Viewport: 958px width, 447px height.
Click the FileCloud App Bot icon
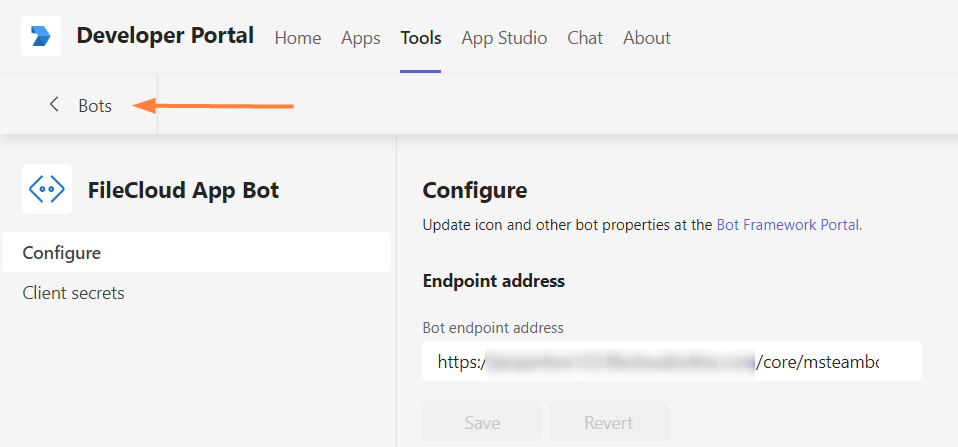click(47, 189)
